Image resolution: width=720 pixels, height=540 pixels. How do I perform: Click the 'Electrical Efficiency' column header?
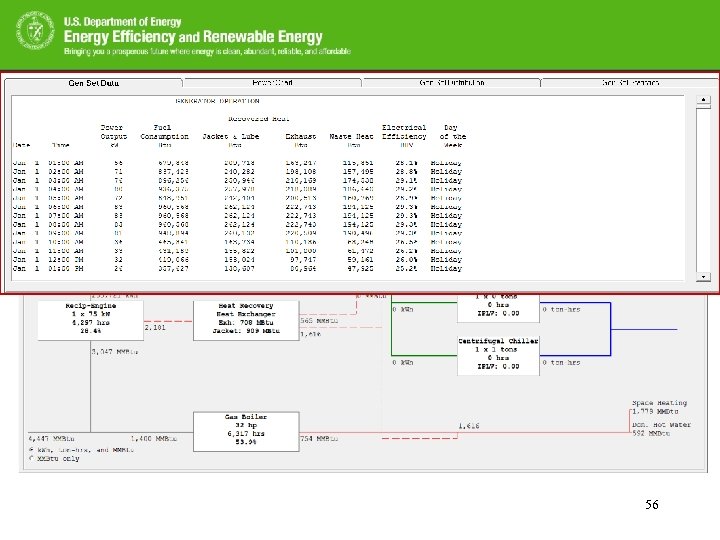(404, 132)
